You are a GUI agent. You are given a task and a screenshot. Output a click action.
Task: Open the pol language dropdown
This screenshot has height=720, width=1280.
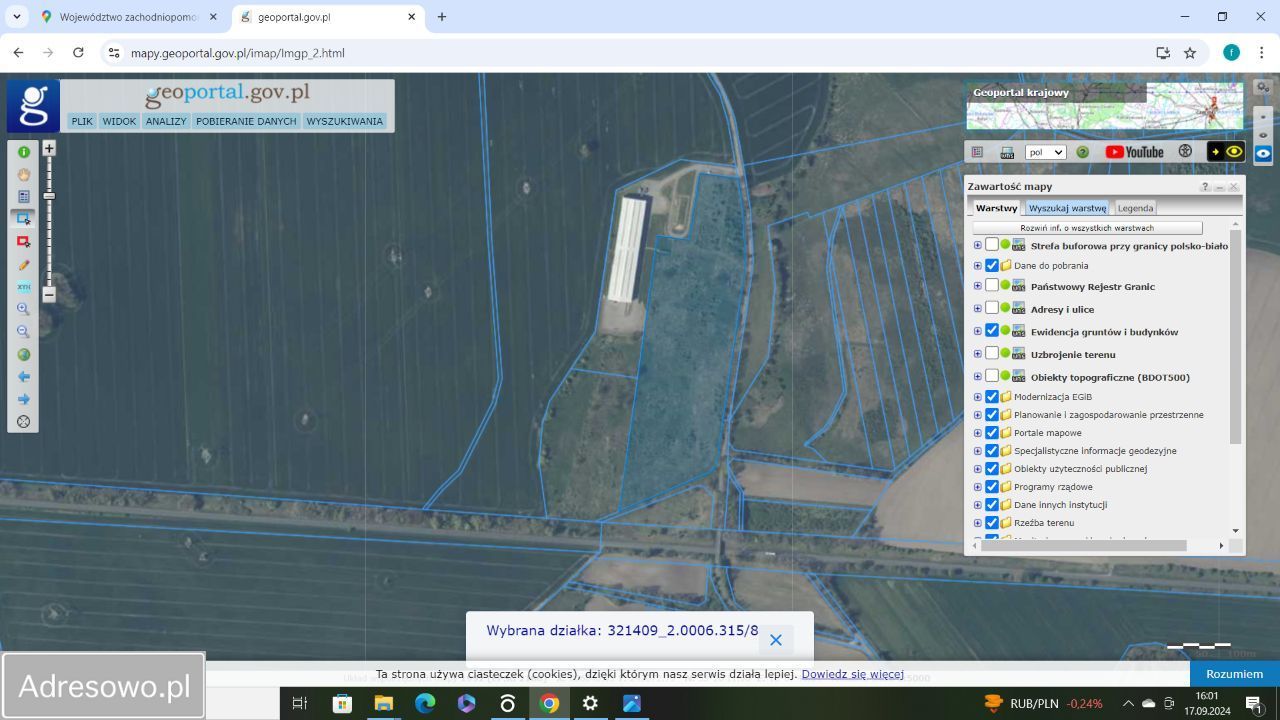pos(1045,152)
